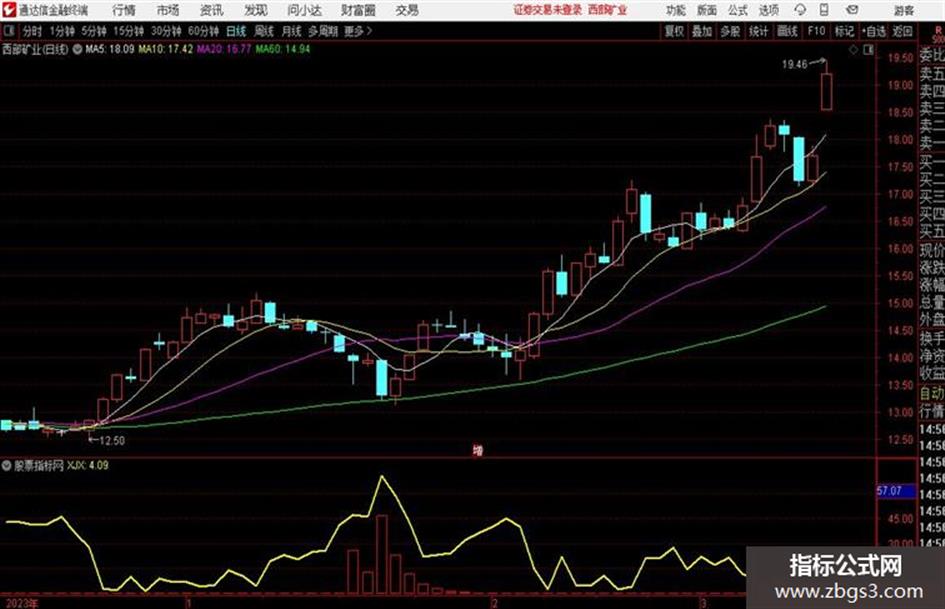945x609 pixels.
Task: Select the 日线 daily period
Action: click(236, 31)
